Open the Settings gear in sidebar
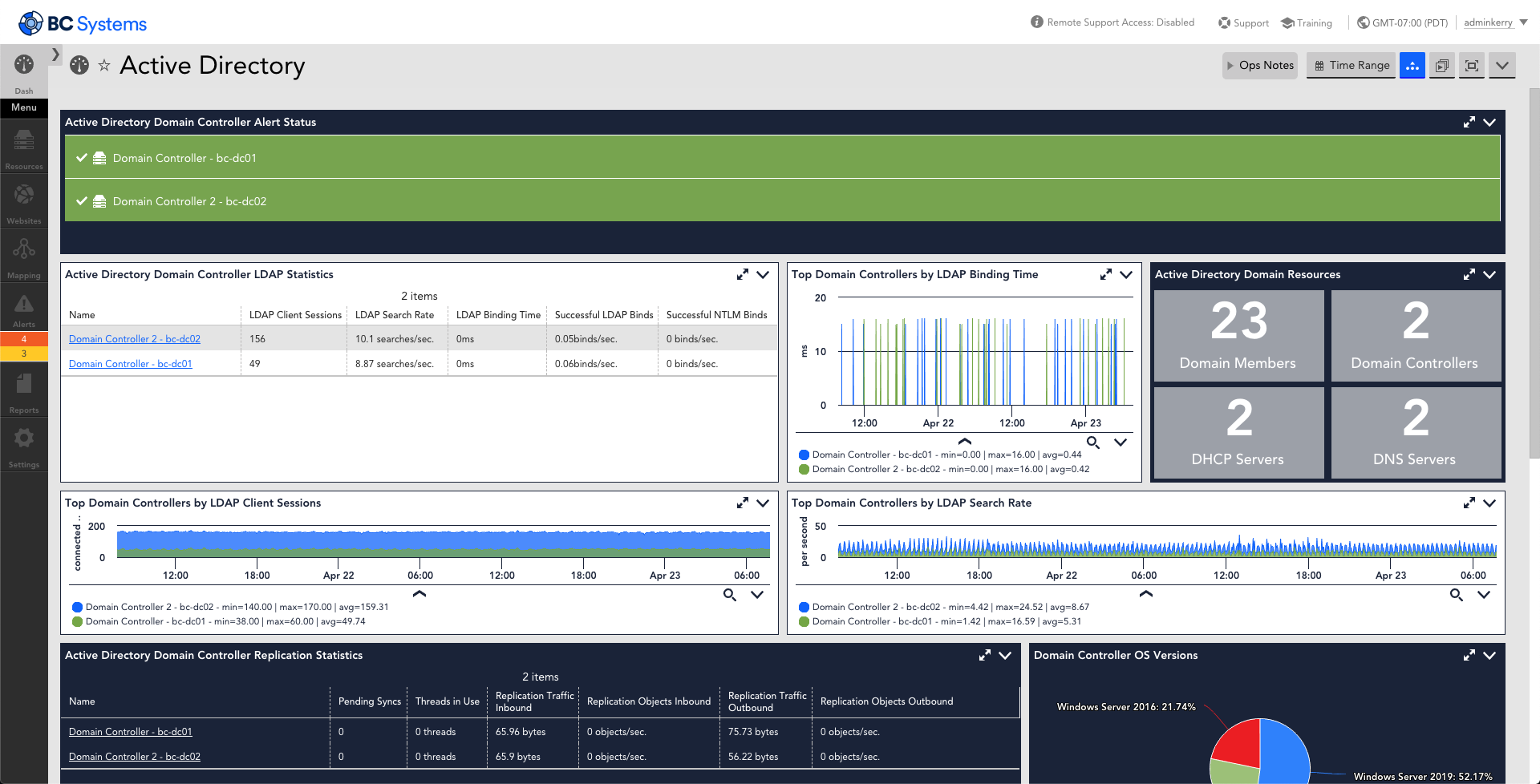This screenshot has width=1540, height=784. (24, 446)
